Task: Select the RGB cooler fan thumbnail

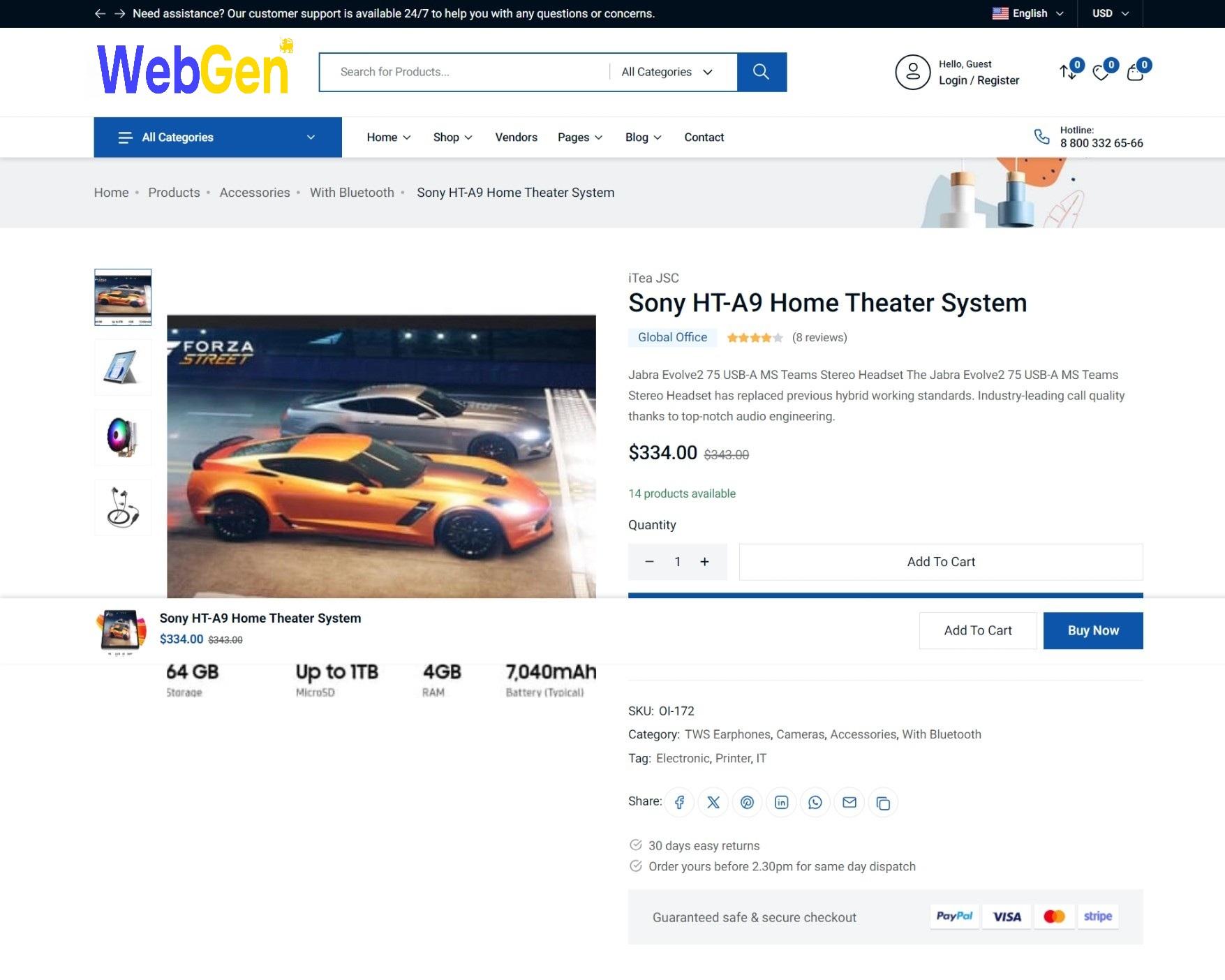Action: 123,437
